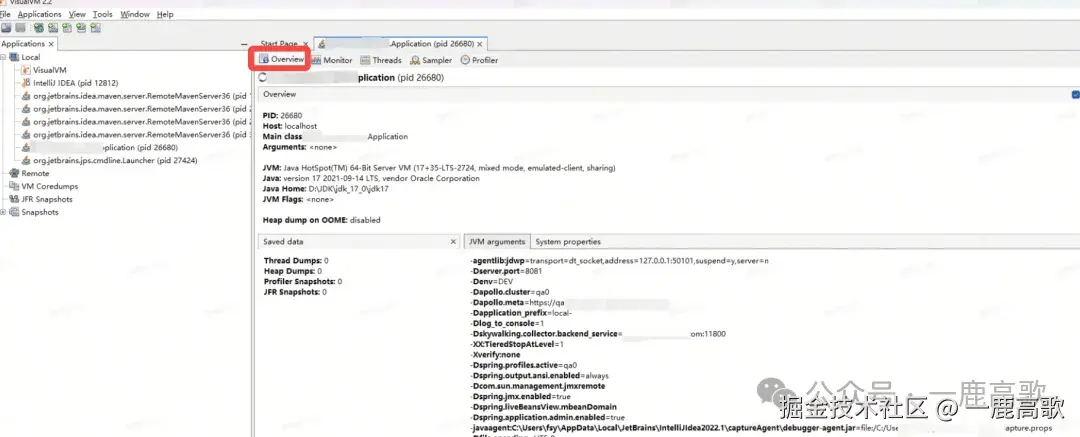This screenshot has height=437, width=1080.
Task: Switch to the Monitor tab
Action: pos(331,61)
